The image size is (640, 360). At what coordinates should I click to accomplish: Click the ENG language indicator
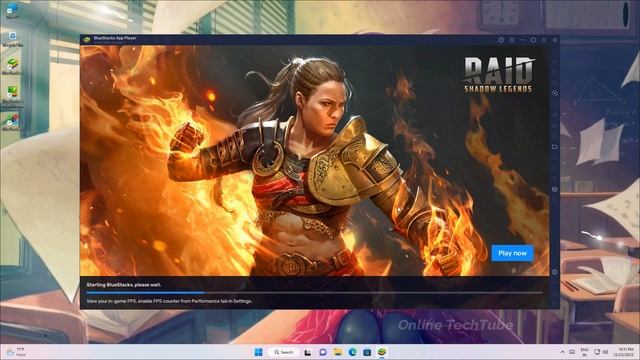pyautogui.click(x=584, y=352)
